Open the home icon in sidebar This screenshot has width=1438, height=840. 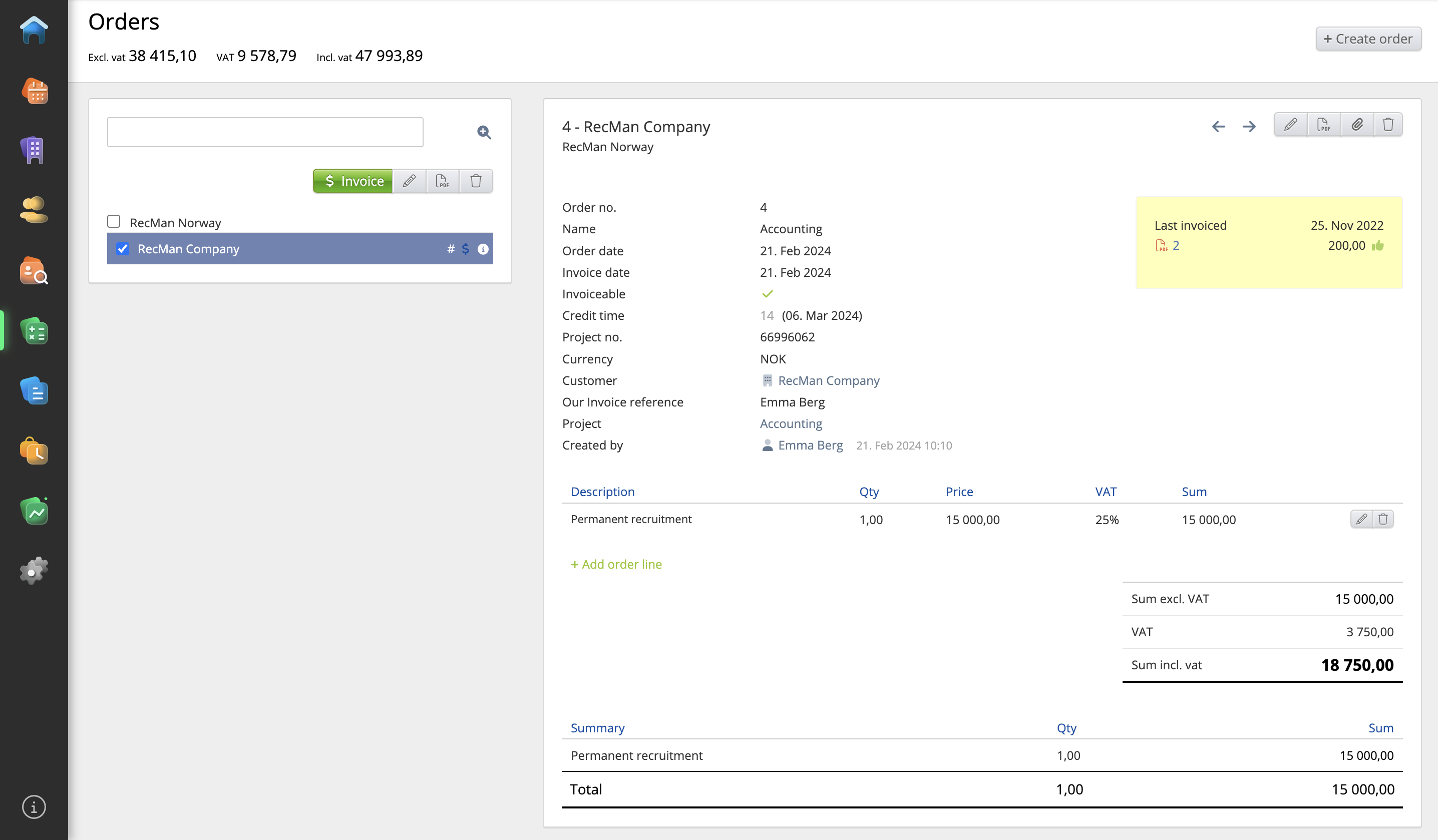point(34,30)
